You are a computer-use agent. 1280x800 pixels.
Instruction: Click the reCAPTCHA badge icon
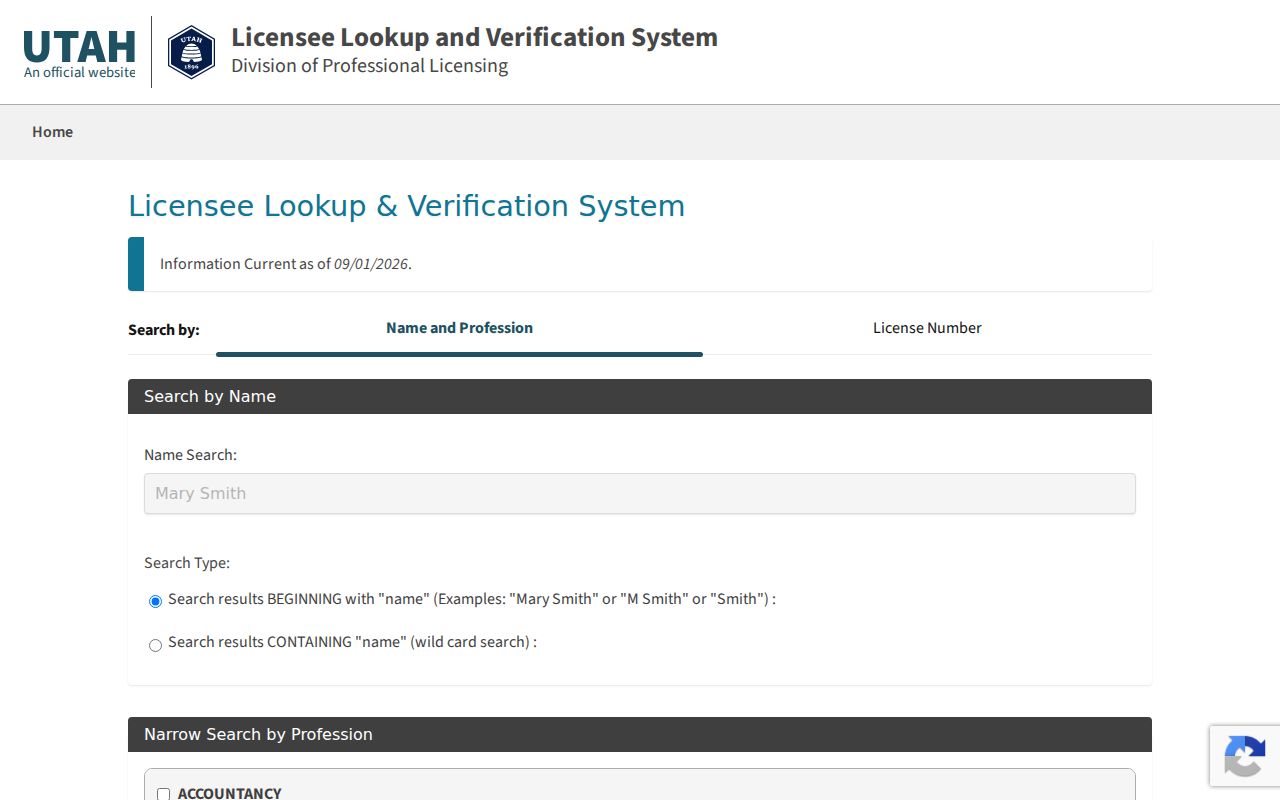tap(1244, 755)
